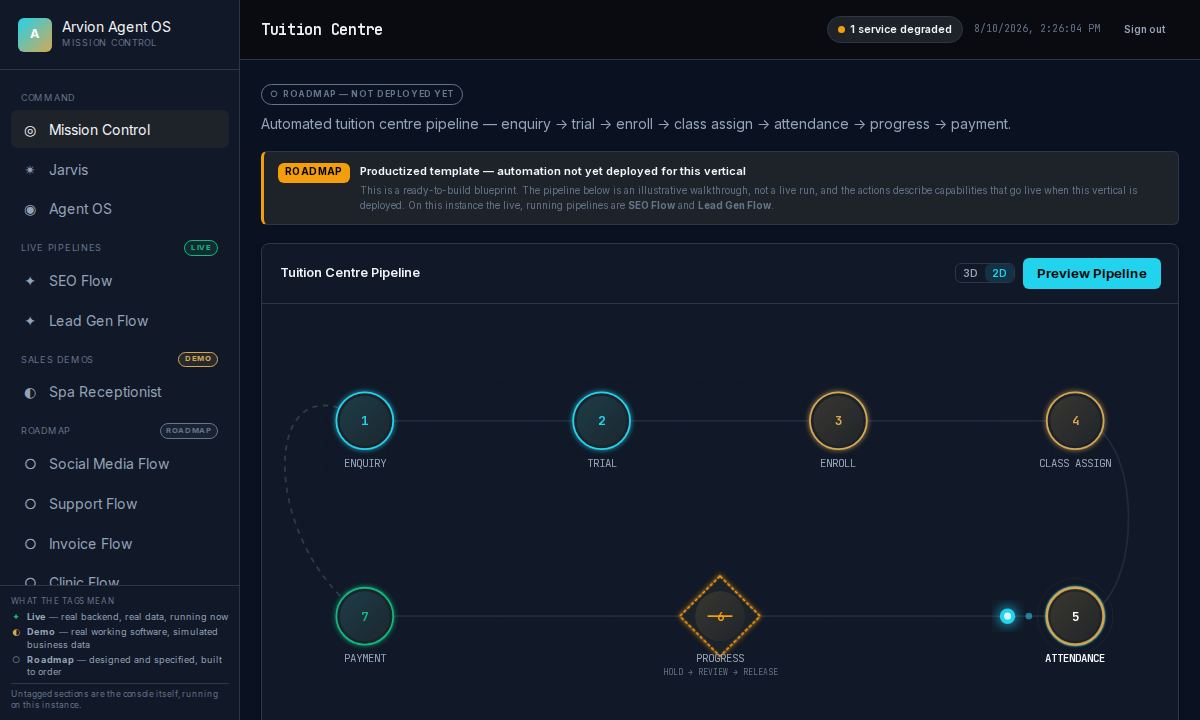Image resolution: width=1200 pixels, height=720 pixels.
Task: Click the ATTENDANCE node label
Action: point(1075,658)
